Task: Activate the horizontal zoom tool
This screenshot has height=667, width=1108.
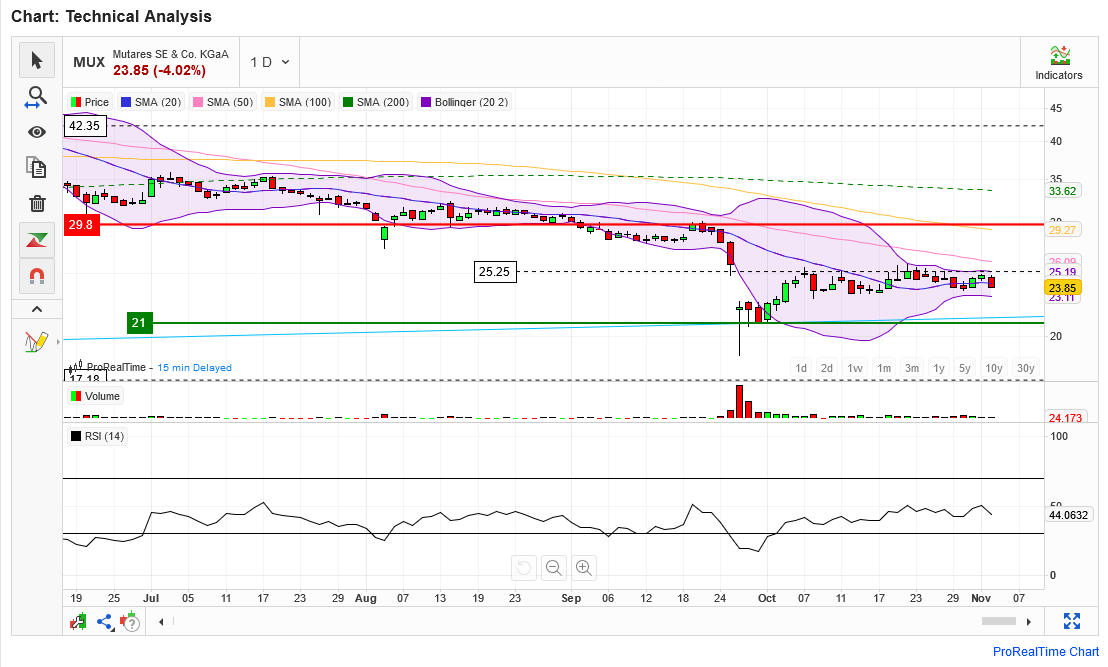Action: pyautogui.click(x=37, y=97)
